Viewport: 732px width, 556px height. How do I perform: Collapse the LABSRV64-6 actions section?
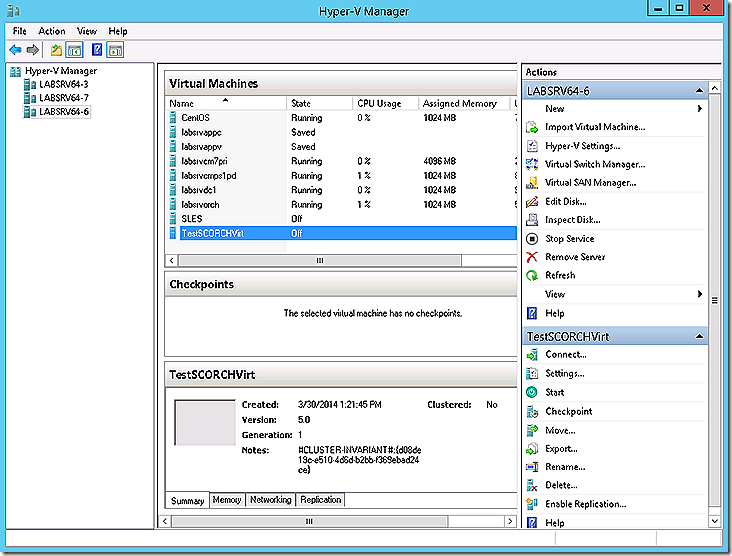[699, 91]
